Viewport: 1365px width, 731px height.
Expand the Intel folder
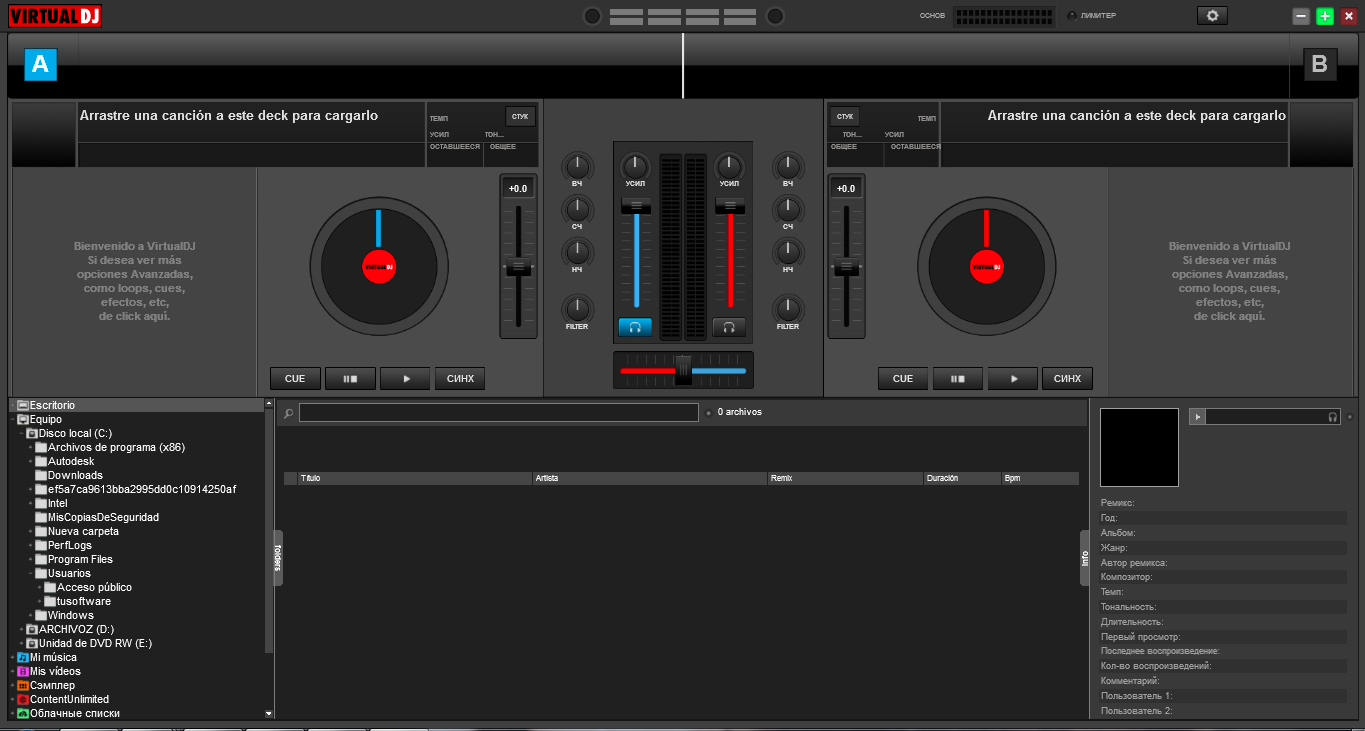[30, 503]
